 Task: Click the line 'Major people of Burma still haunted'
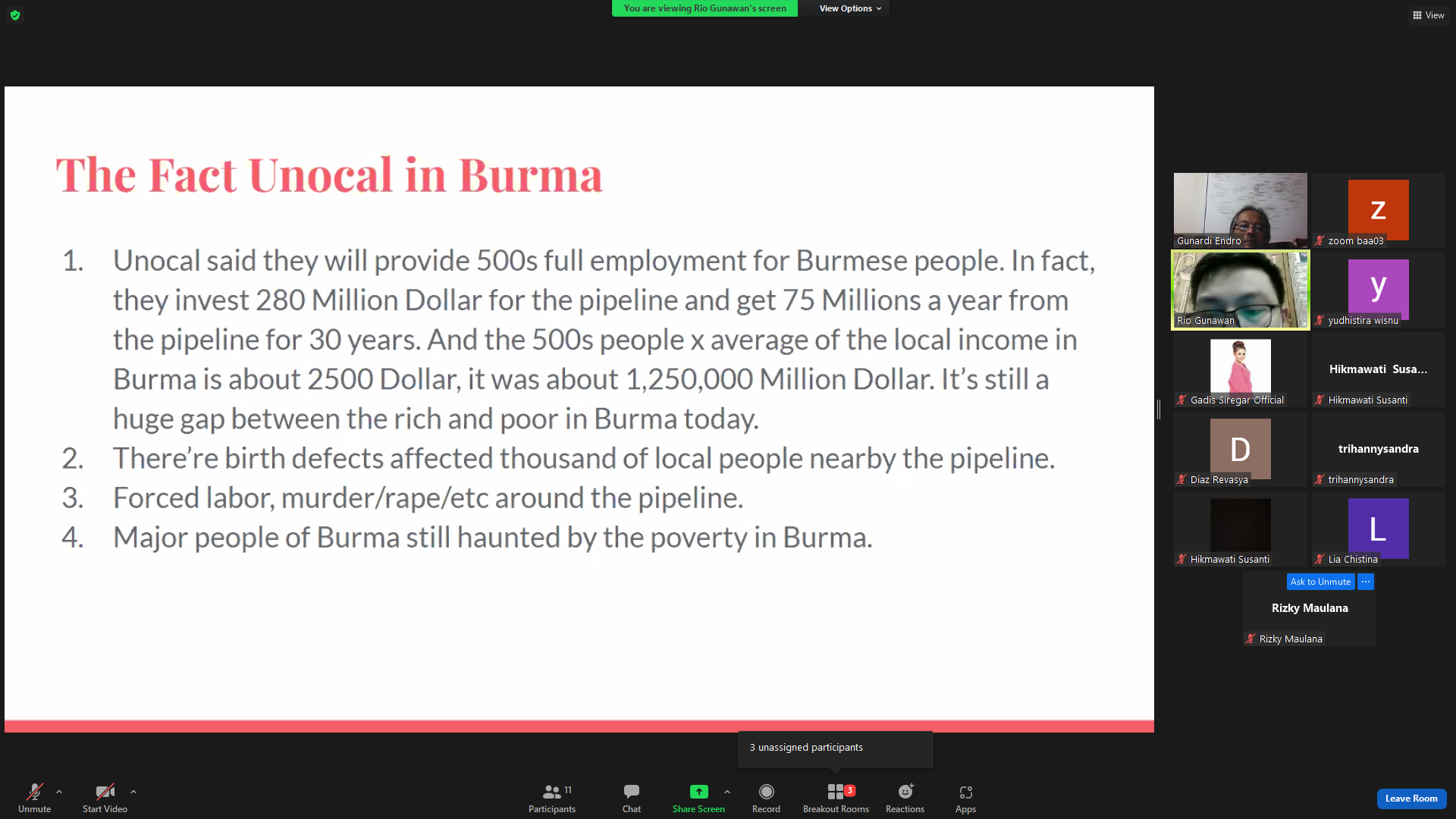coord(493,537)
